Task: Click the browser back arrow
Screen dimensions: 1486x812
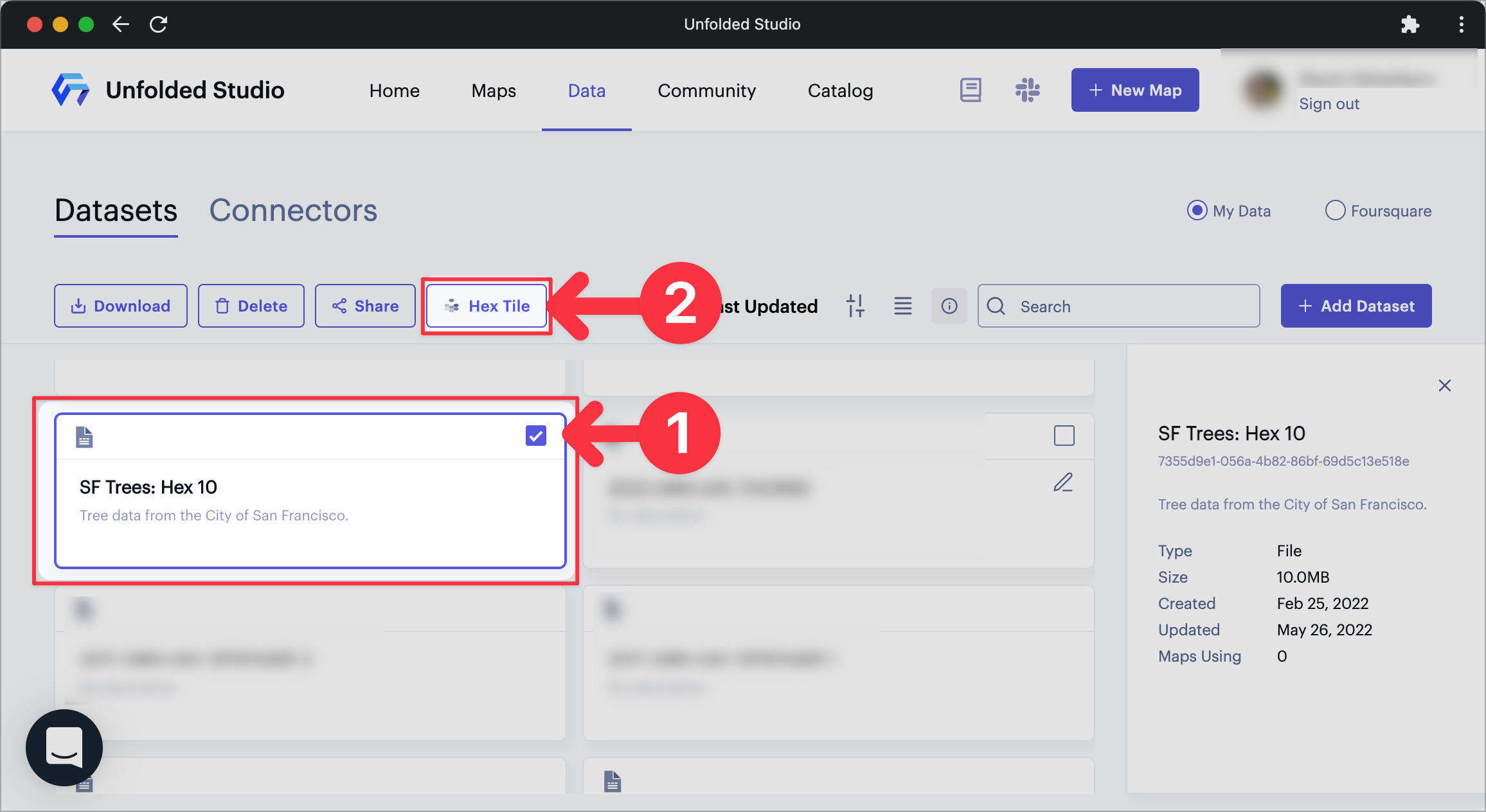Action: pos(121,24)
